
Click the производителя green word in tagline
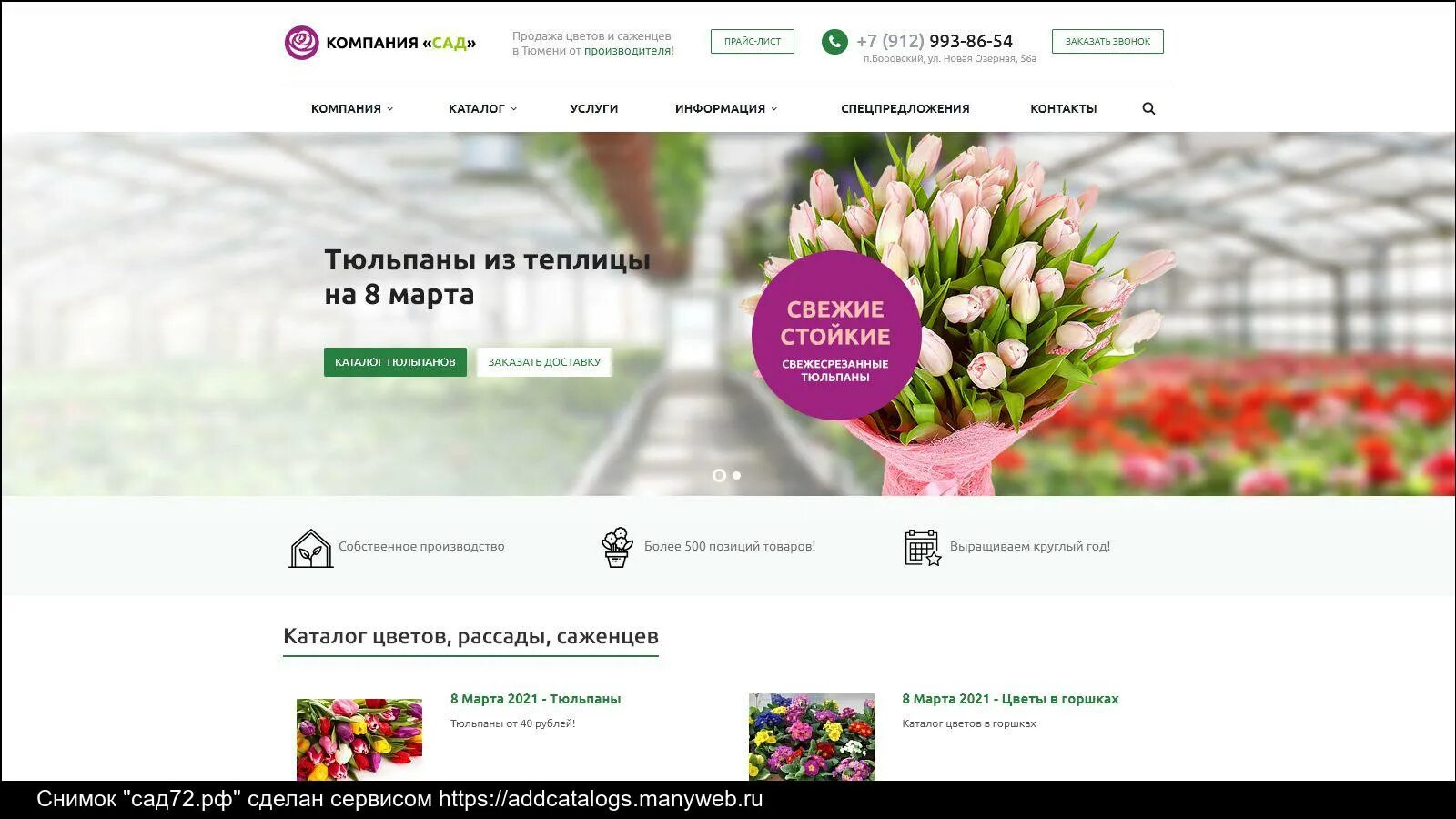(x=629, y=51)
